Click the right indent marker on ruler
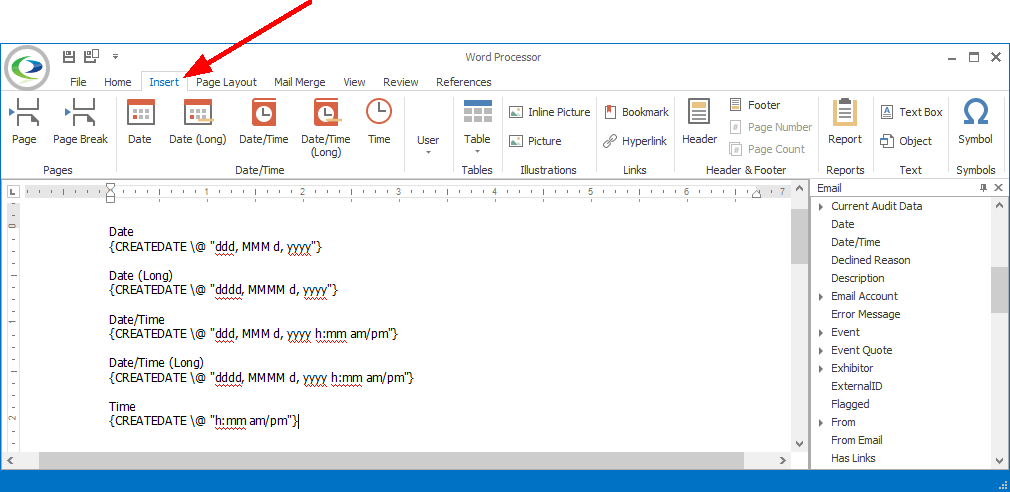 click(x=756, y=194)
